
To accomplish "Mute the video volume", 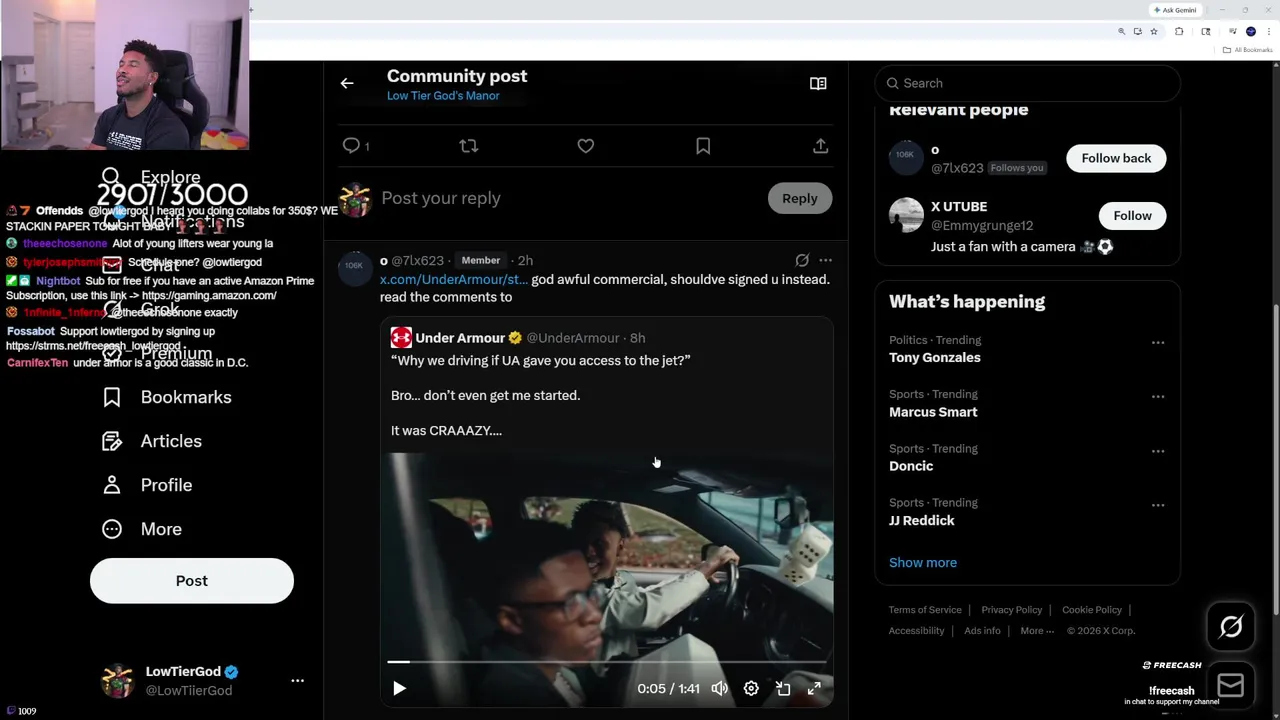I will (x=720, y=688).
